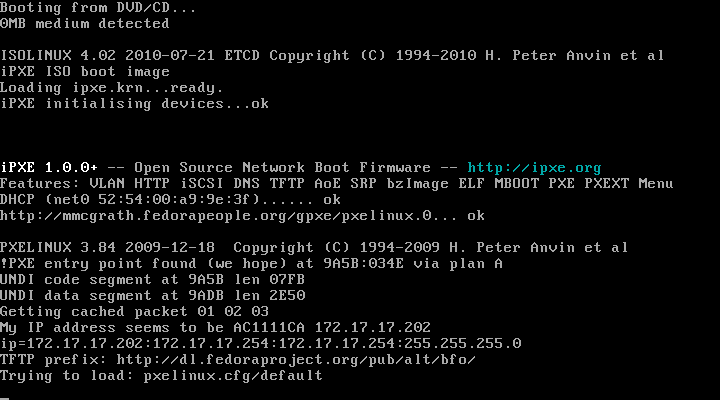The width and height of the screenshot is (720, 400).
Task: Click the http://ipxe.org link text
Action: pyautogui.click(x=534, y=168)
